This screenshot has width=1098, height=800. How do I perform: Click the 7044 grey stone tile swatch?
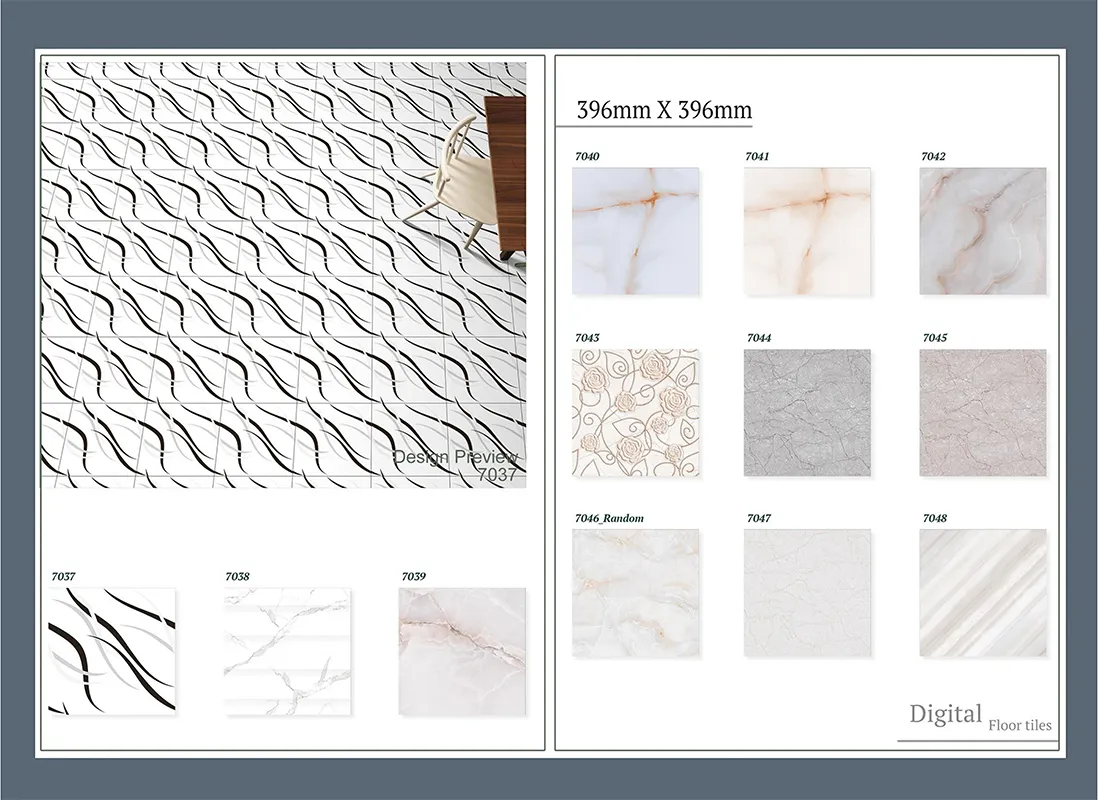click(x=808, y=412)
